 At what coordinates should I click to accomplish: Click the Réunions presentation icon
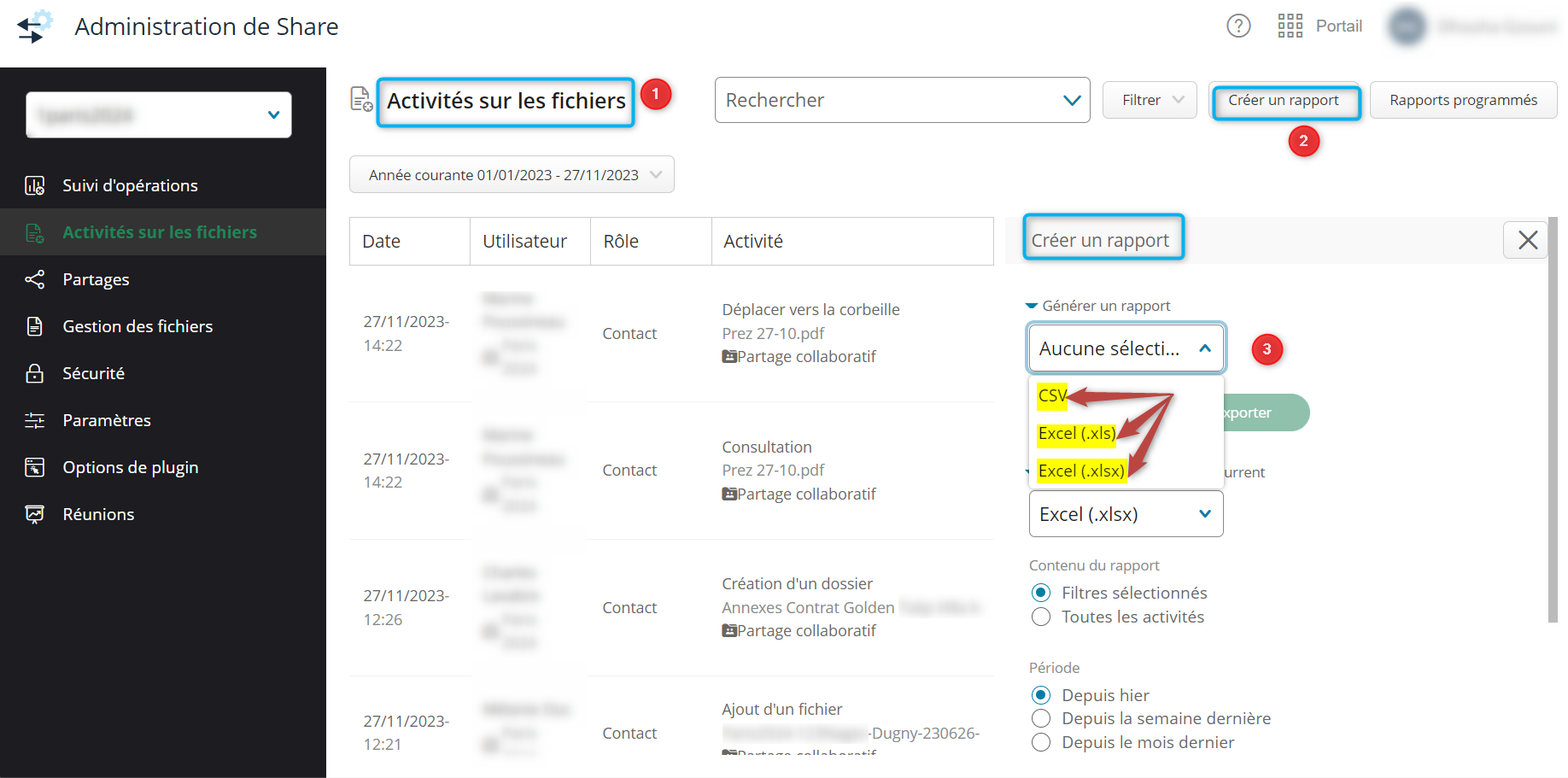(x=34, y=514)
